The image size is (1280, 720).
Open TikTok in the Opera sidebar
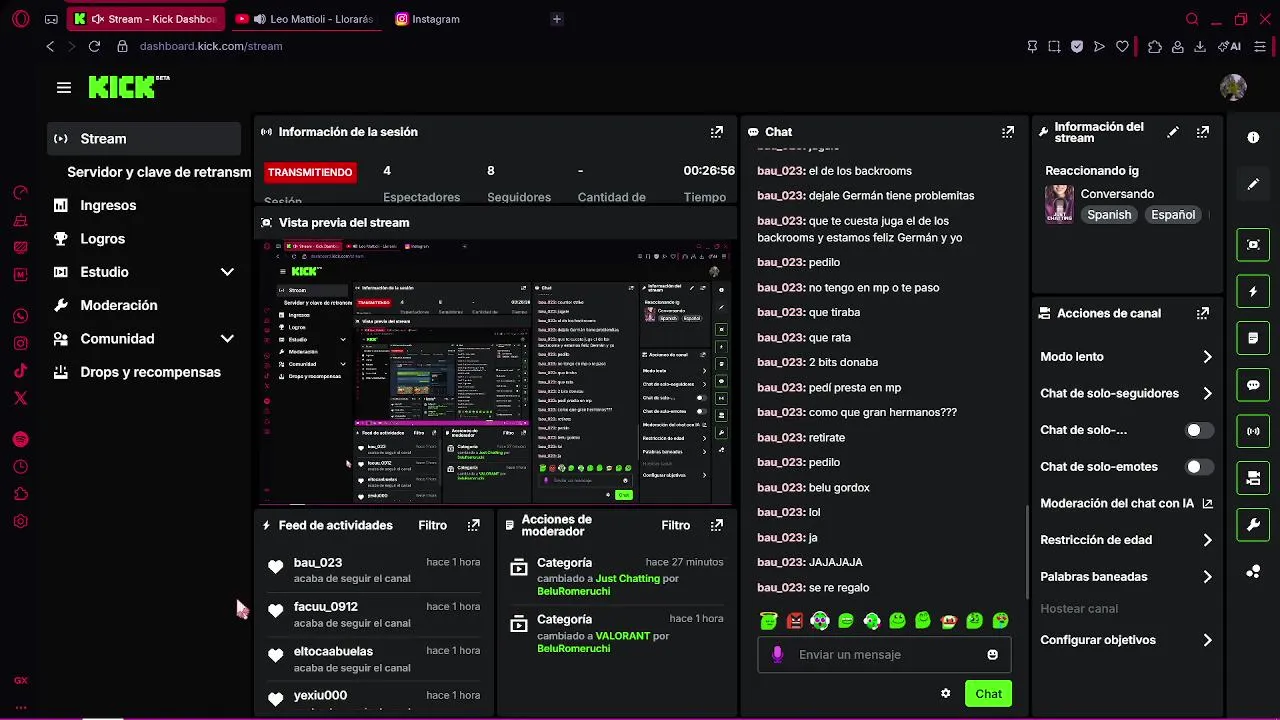[21, 371]
